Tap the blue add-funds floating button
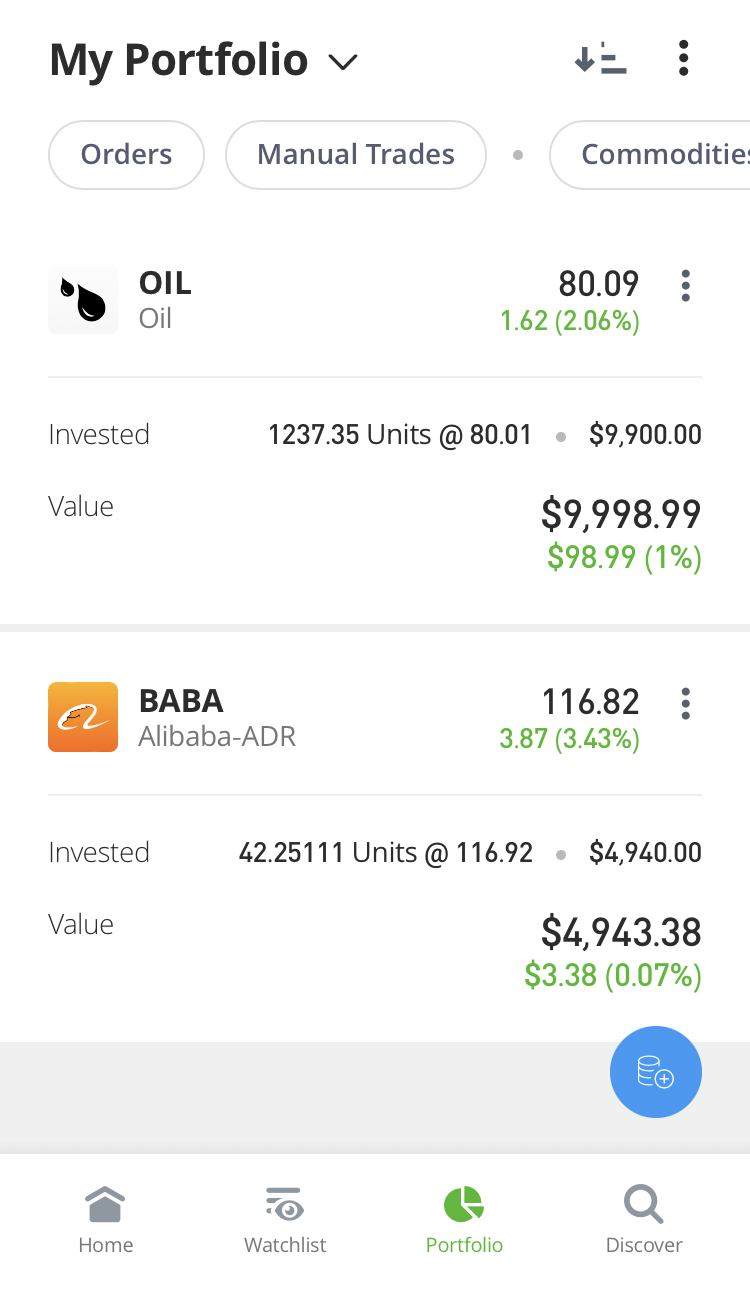 coord(656,1072)
